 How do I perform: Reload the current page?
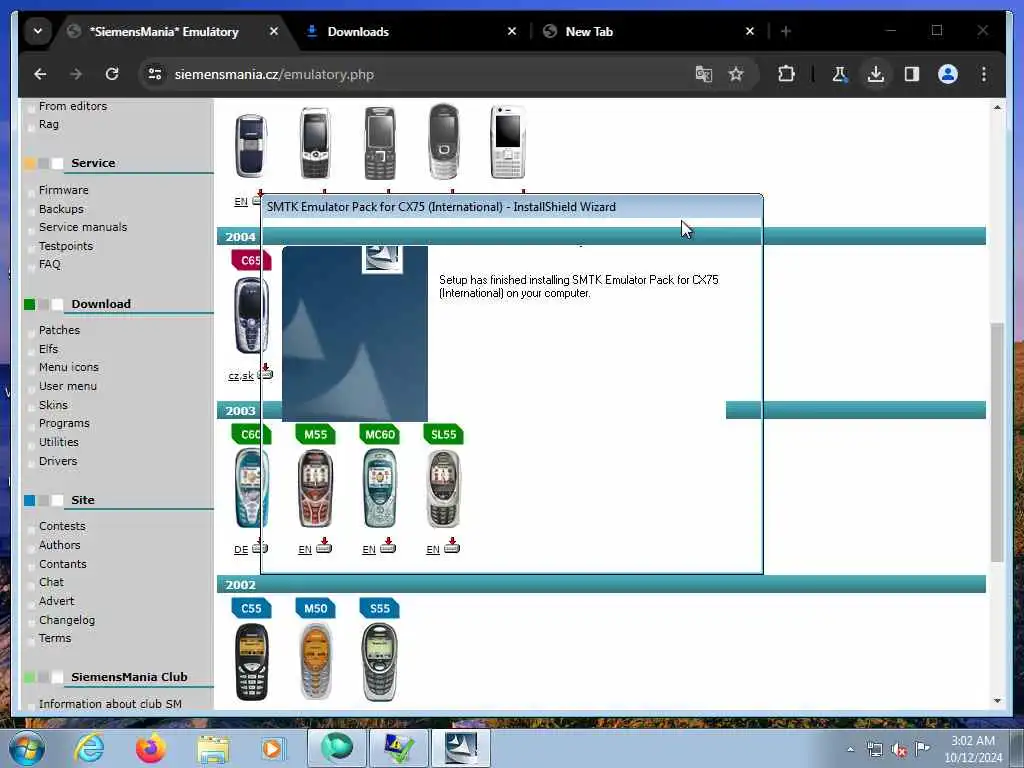click(x=112, y=74)
